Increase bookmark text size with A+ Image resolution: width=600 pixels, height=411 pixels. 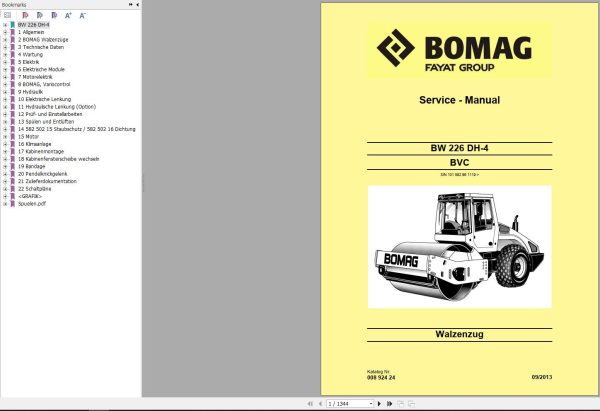click(x=68, y=15)
